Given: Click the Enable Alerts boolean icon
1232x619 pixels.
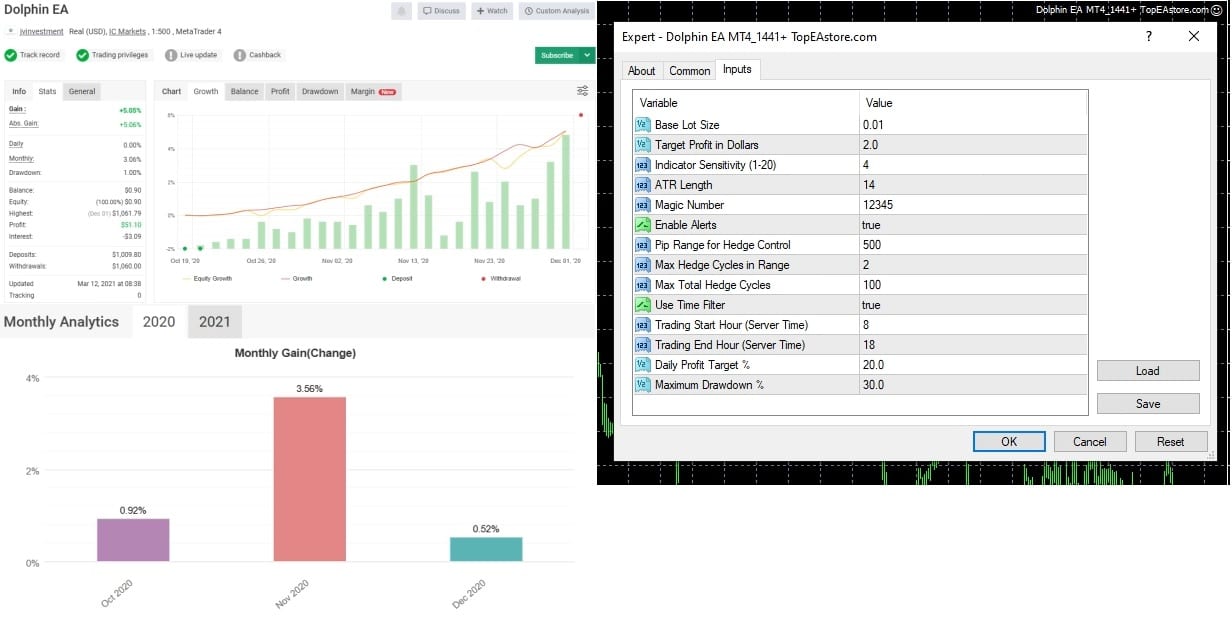Looking at the screenshot, I should coord(643,225).
